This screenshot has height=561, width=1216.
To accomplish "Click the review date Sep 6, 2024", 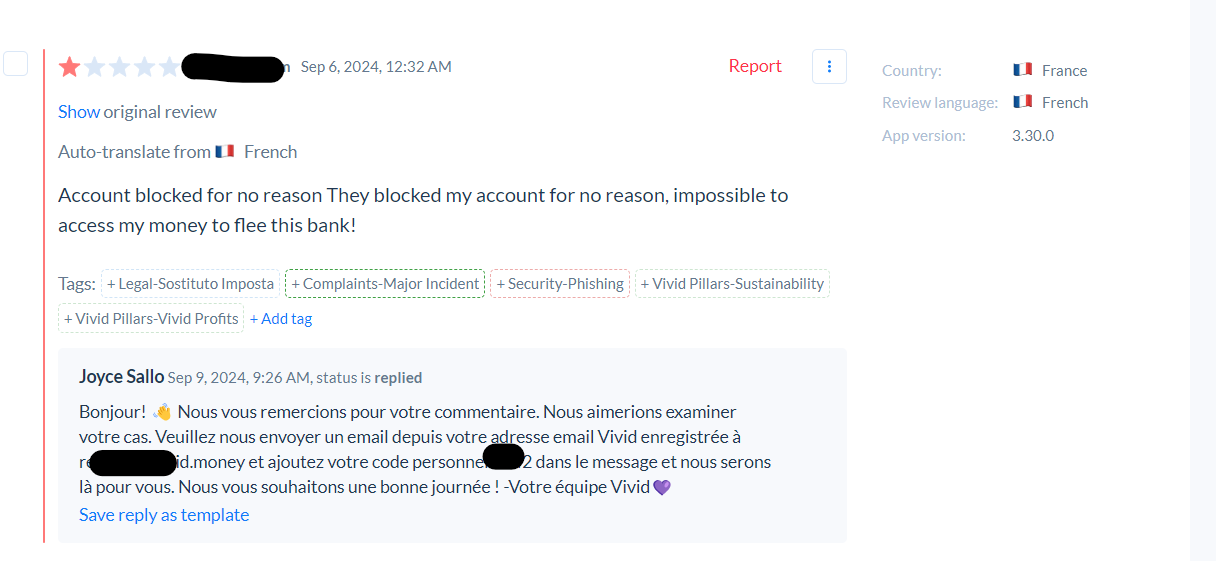I will point(376,67).
